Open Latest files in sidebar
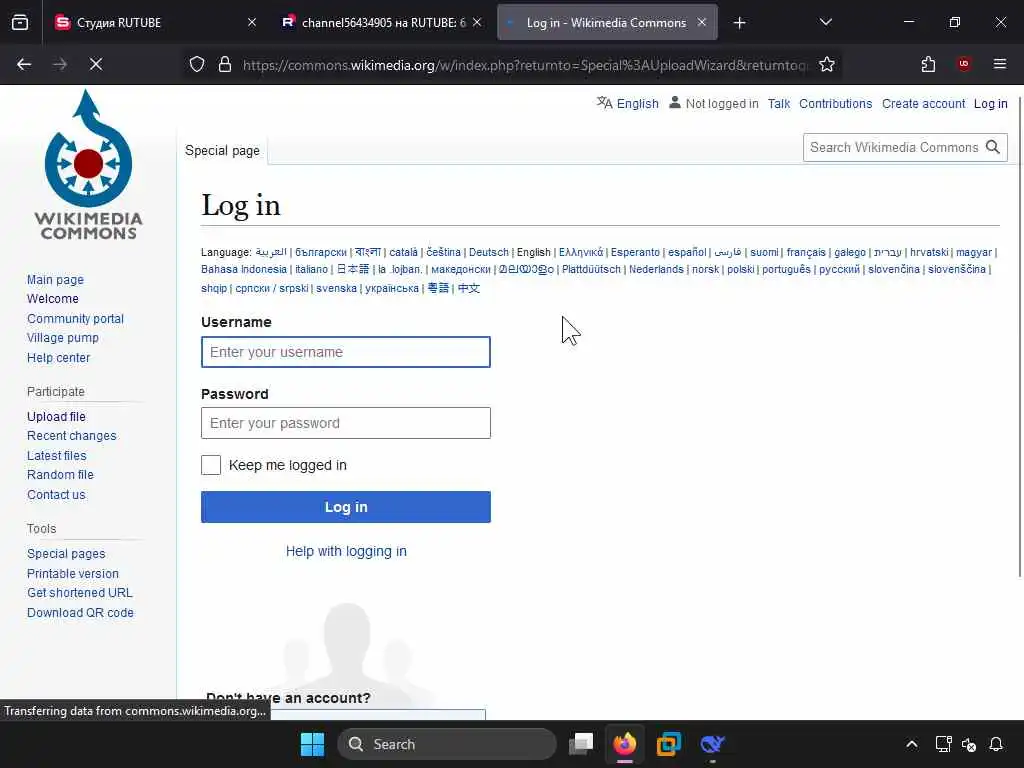Screen dimensions: 1024x768 tap(57, 456)
